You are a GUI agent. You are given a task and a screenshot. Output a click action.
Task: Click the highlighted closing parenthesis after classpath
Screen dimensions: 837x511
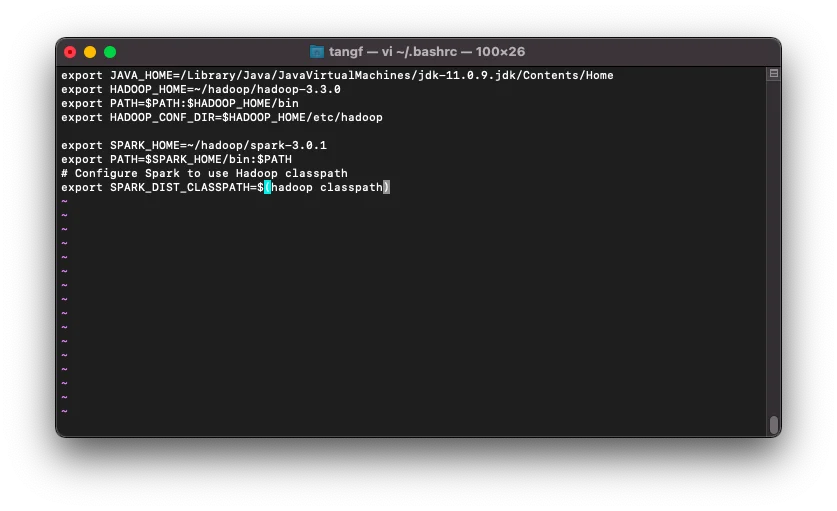pyautogui.click(x=386, y=187)
